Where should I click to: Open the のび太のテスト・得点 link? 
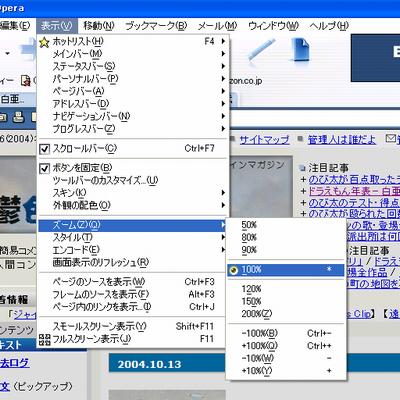pos(354,202)
